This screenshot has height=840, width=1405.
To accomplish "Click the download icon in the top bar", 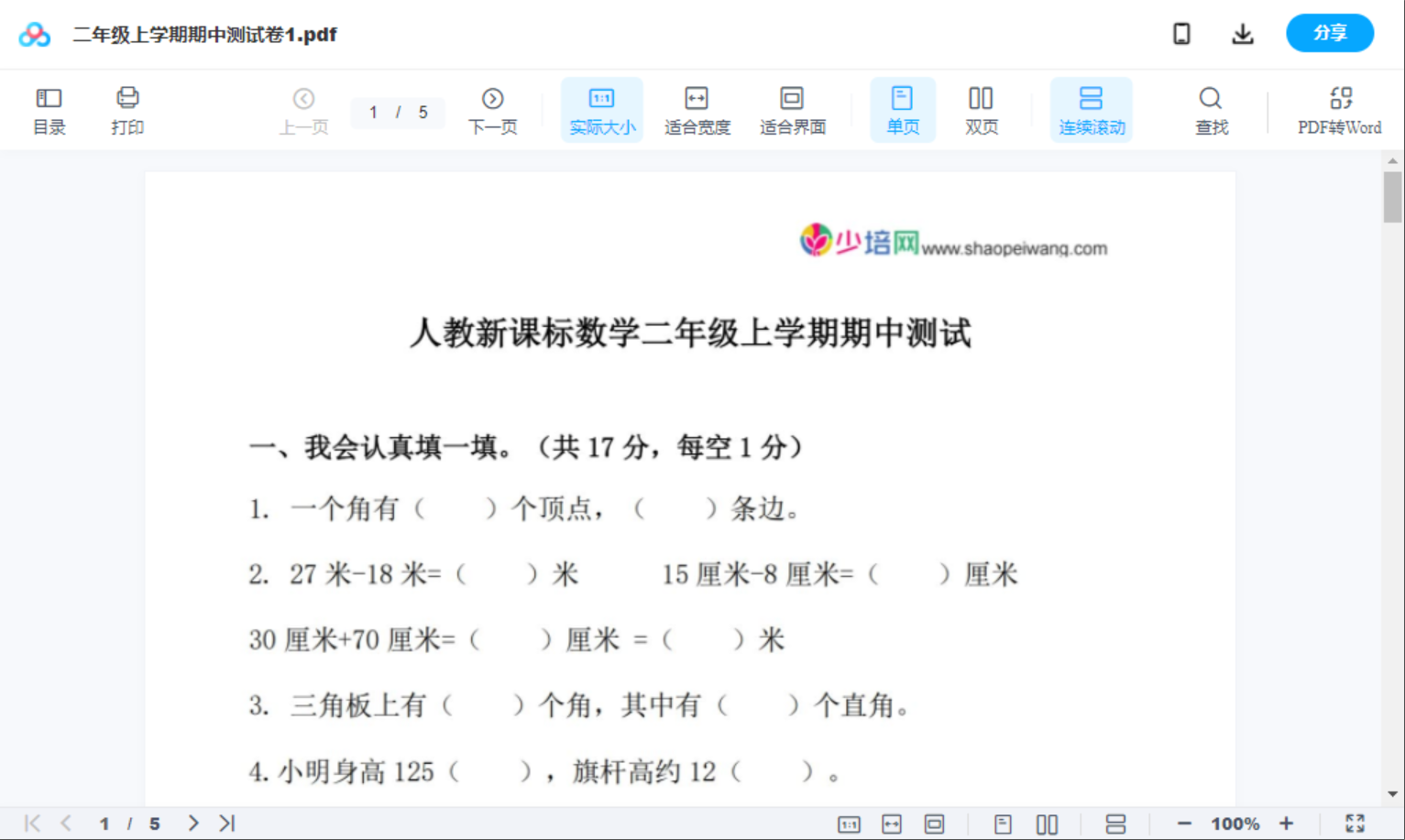I will [x=1243, y=33].
